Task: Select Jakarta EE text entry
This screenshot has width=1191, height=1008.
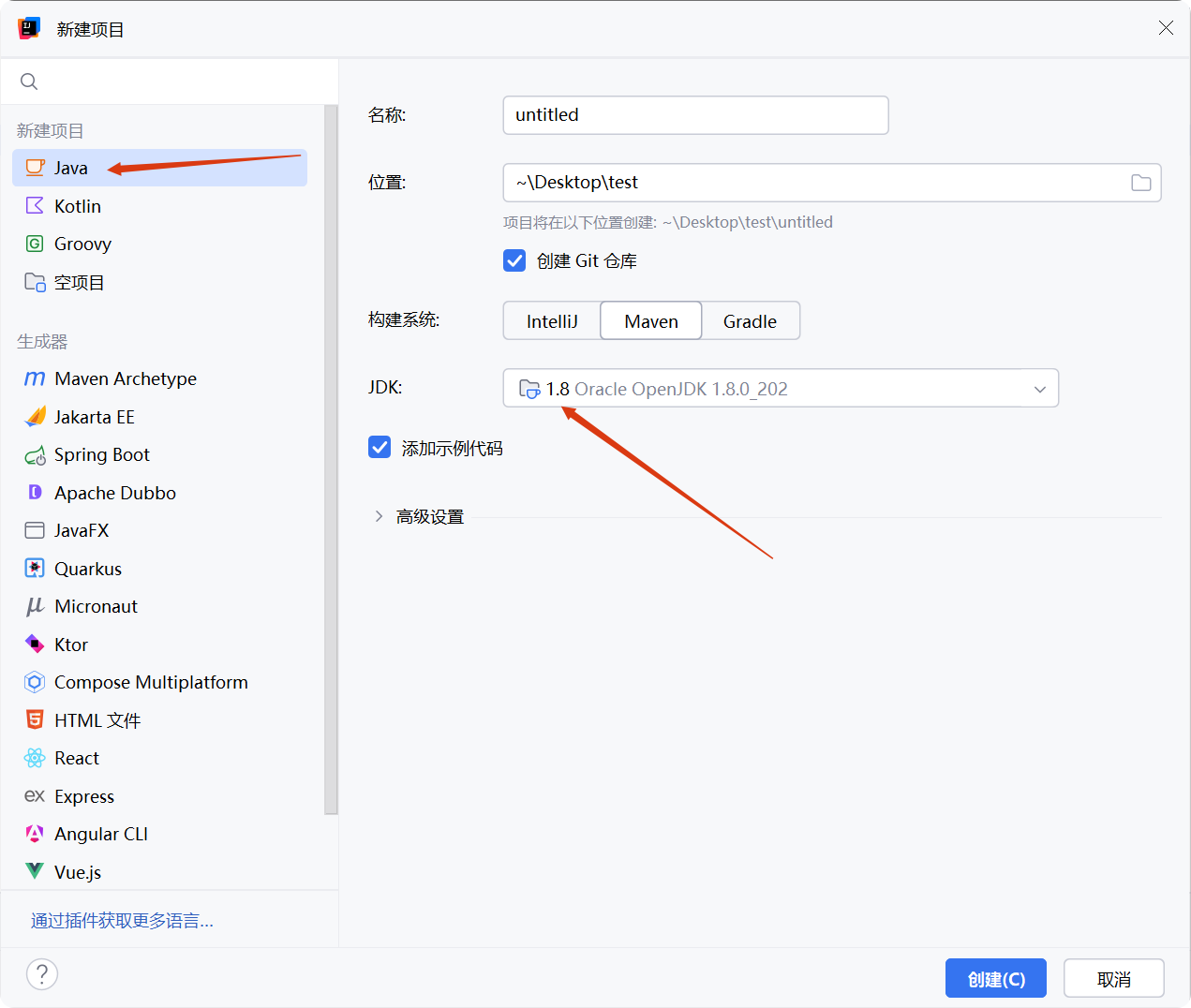Action: coord(95,417)
